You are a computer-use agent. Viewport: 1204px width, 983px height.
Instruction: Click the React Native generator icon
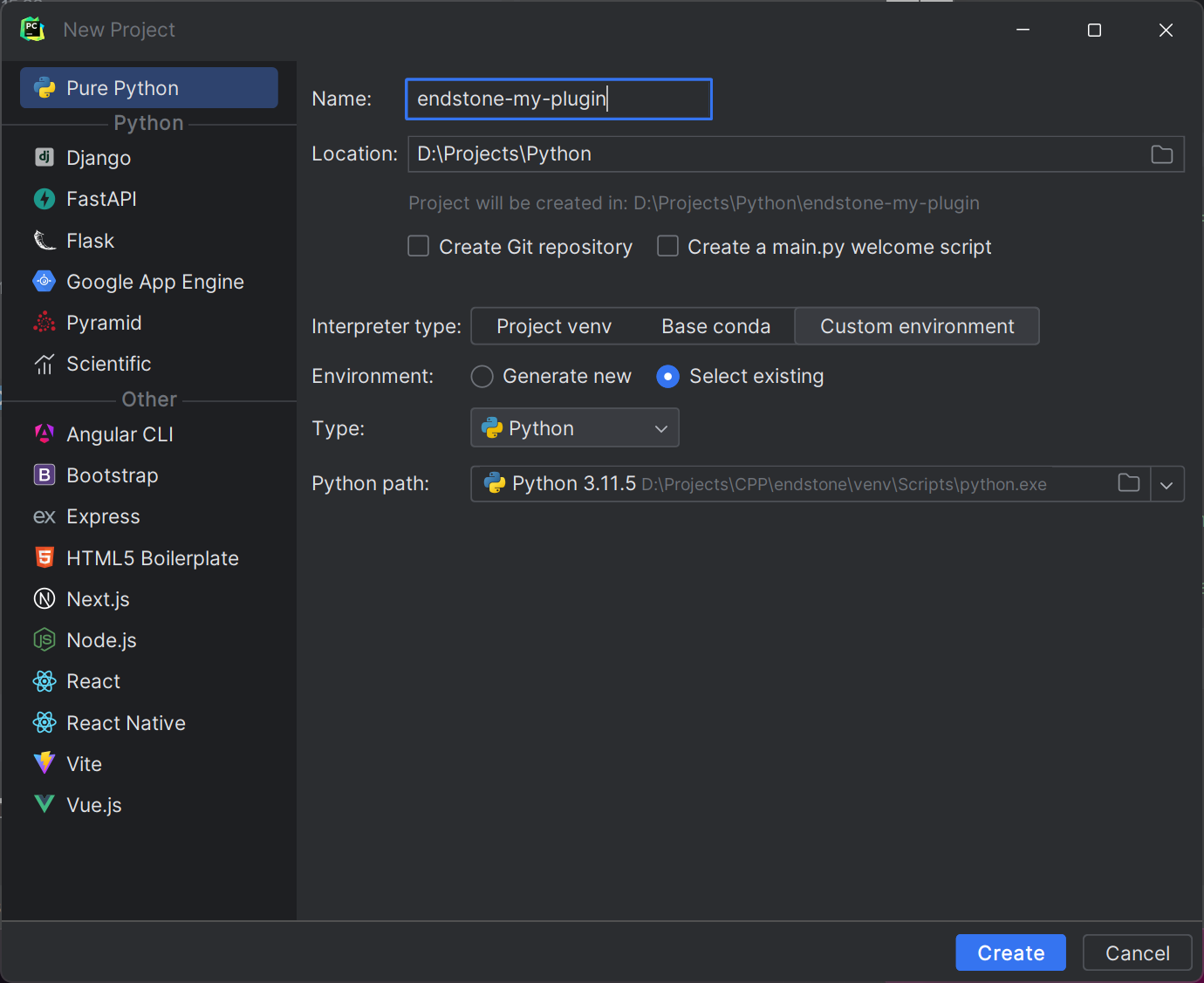coord(44,722)
